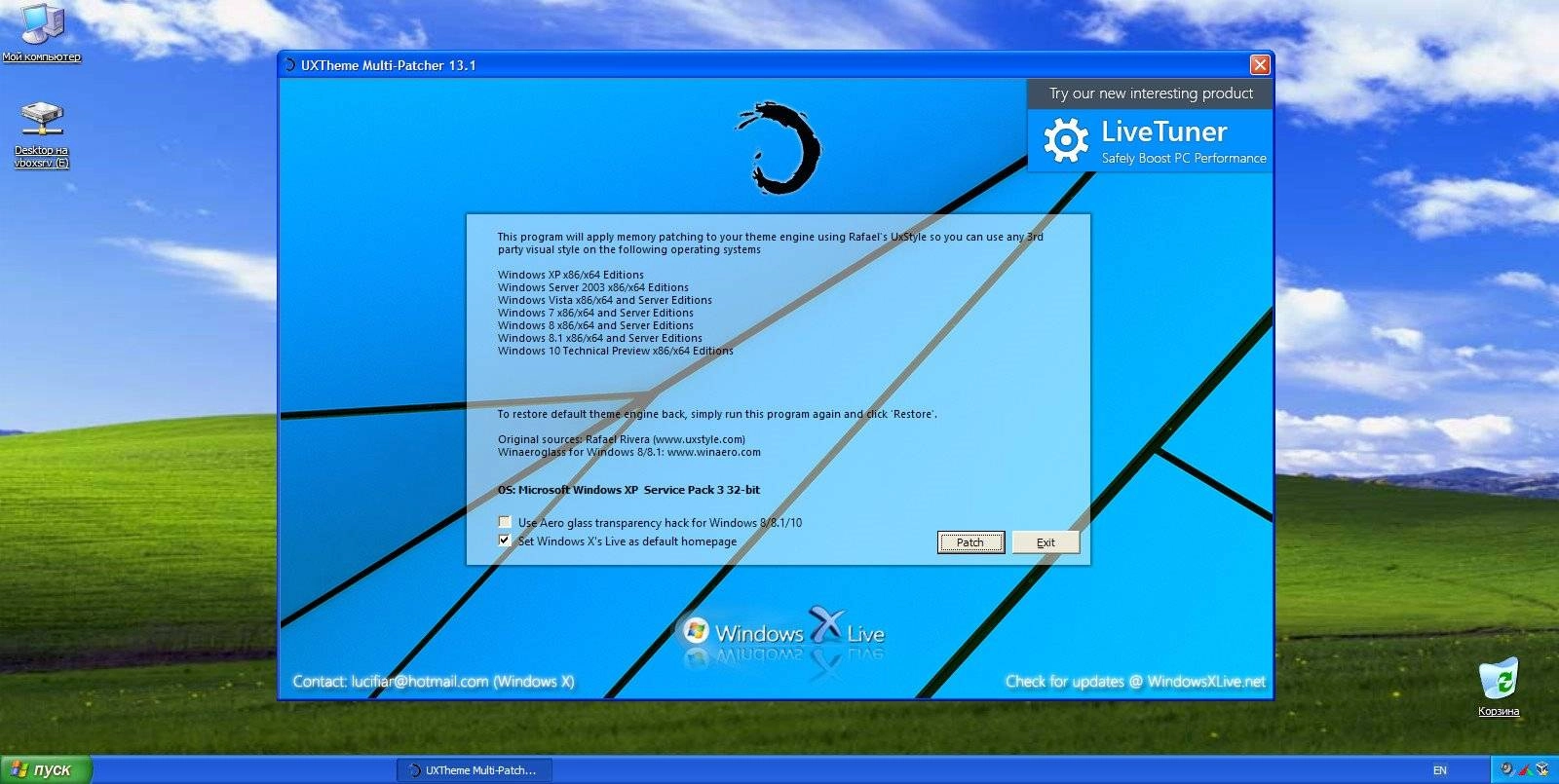Close the UXTheme Multi-Patcher window

point(1260,65)
